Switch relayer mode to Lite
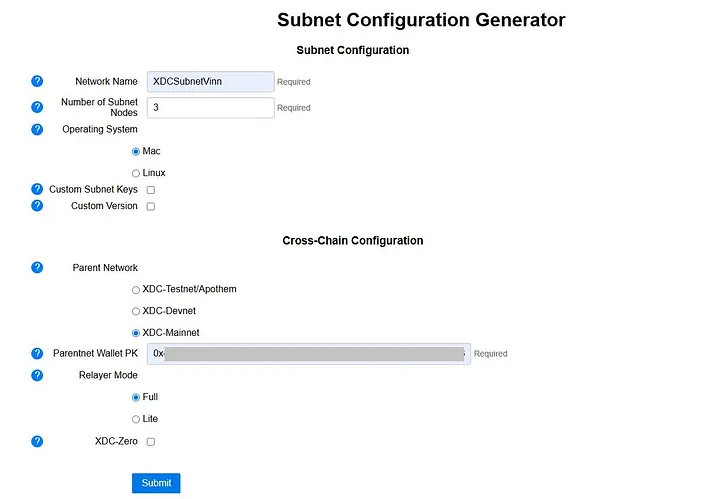Screen dimensions: 720x499 pos(136,419)
